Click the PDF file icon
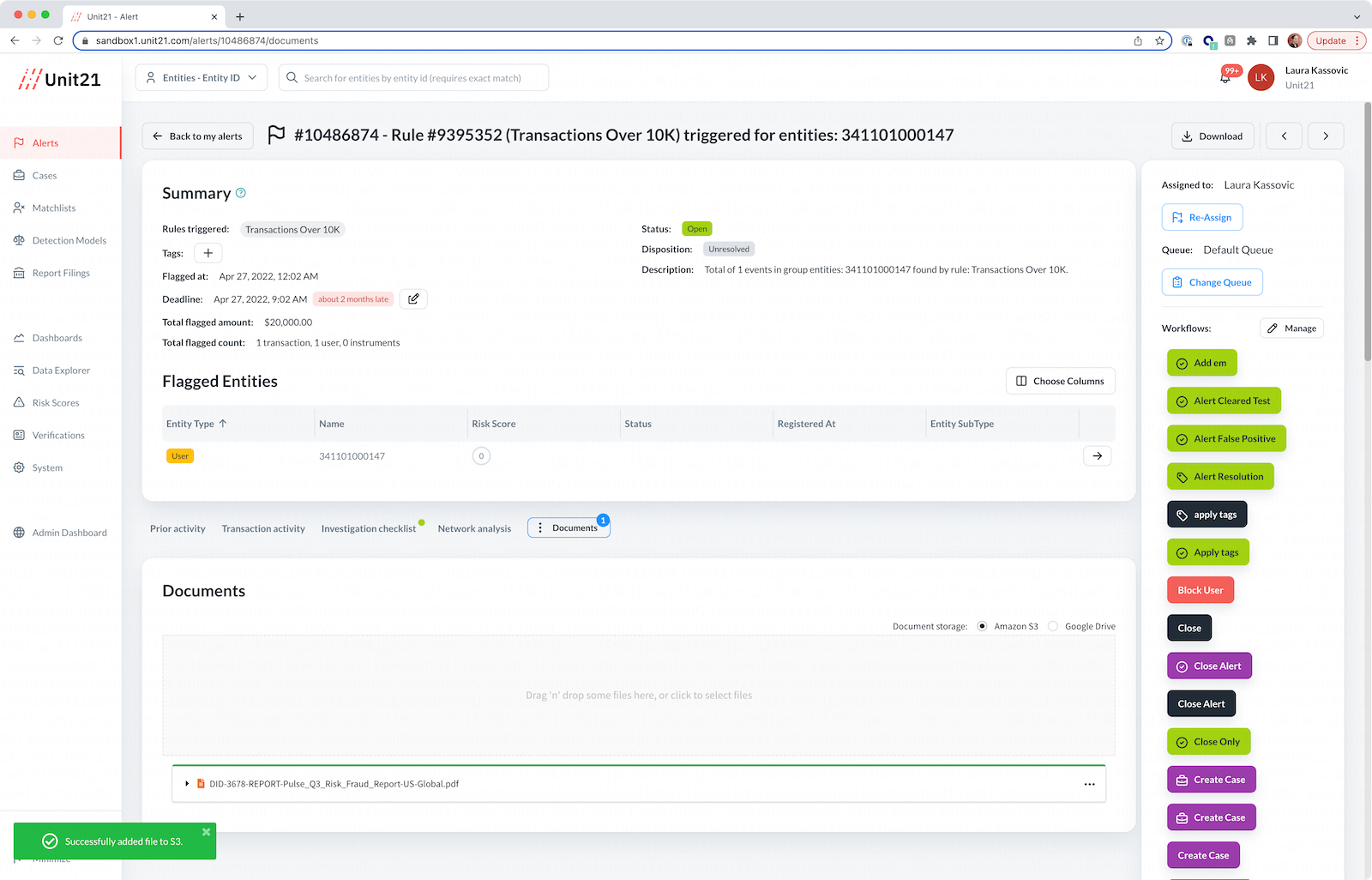 click(x=201, y=784)
